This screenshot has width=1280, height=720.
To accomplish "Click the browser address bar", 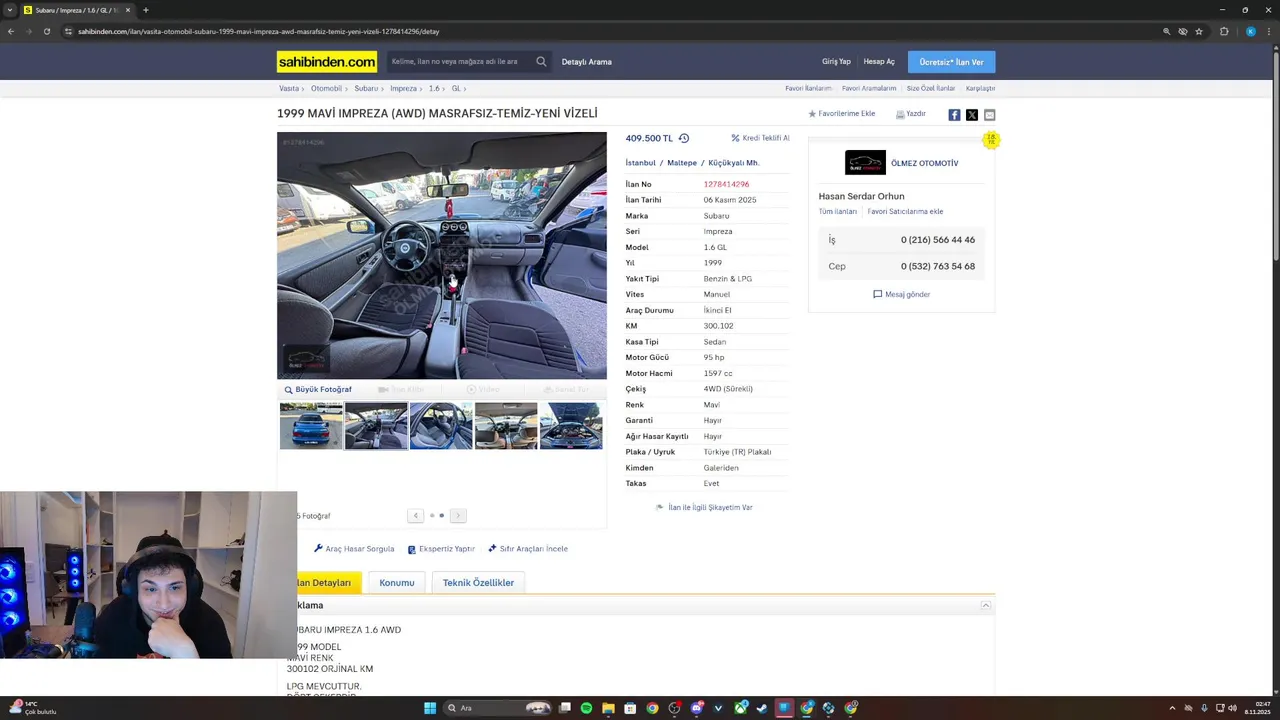I will coord(610,31).
